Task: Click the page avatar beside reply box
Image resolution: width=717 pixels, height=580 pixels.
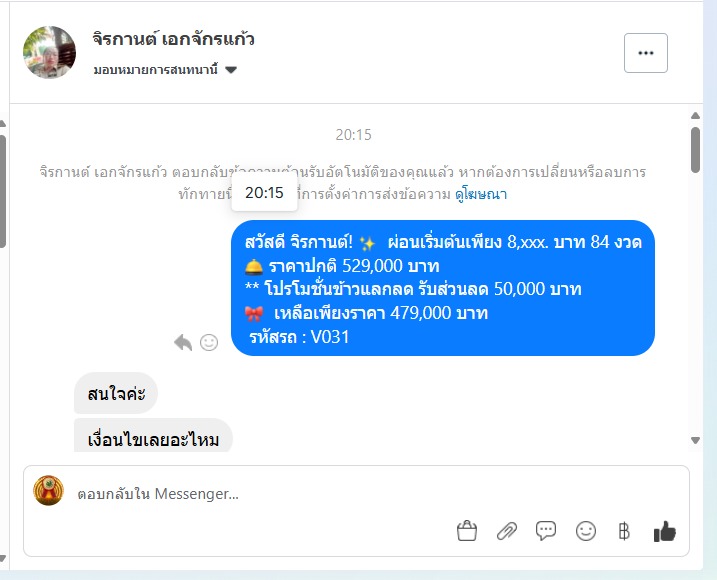Action: pos(48,490)
